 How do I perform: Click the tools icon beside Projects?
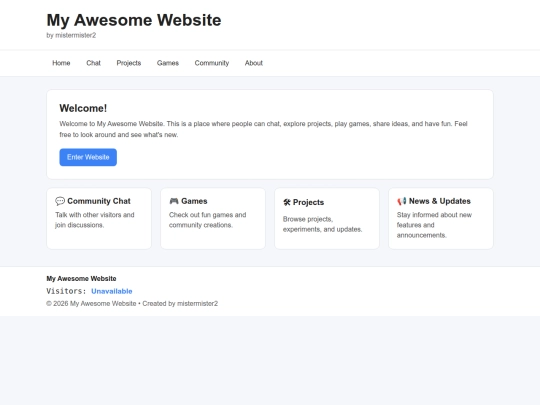click(287, 202)
